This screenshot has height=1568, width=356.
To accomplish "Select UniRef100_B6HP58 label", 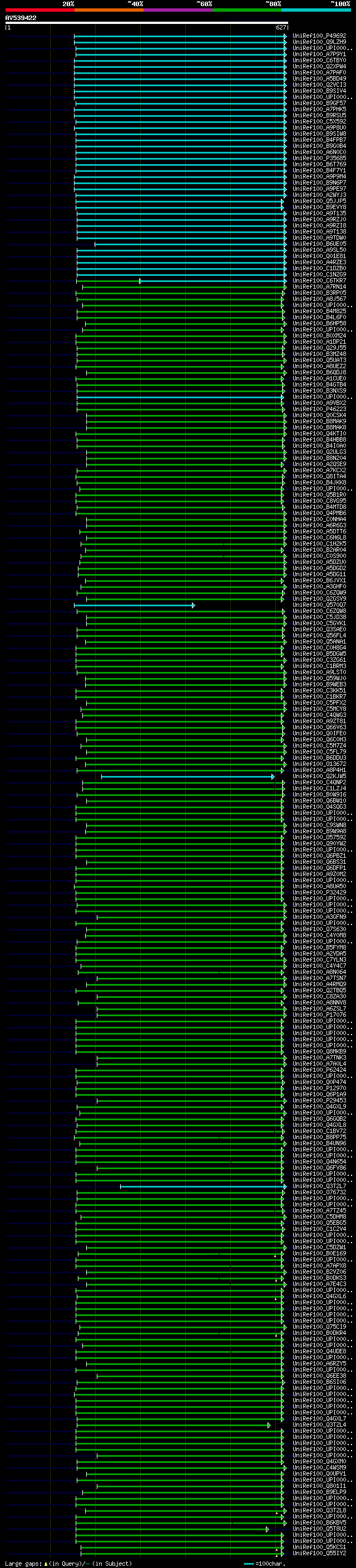I will point(319,323).
